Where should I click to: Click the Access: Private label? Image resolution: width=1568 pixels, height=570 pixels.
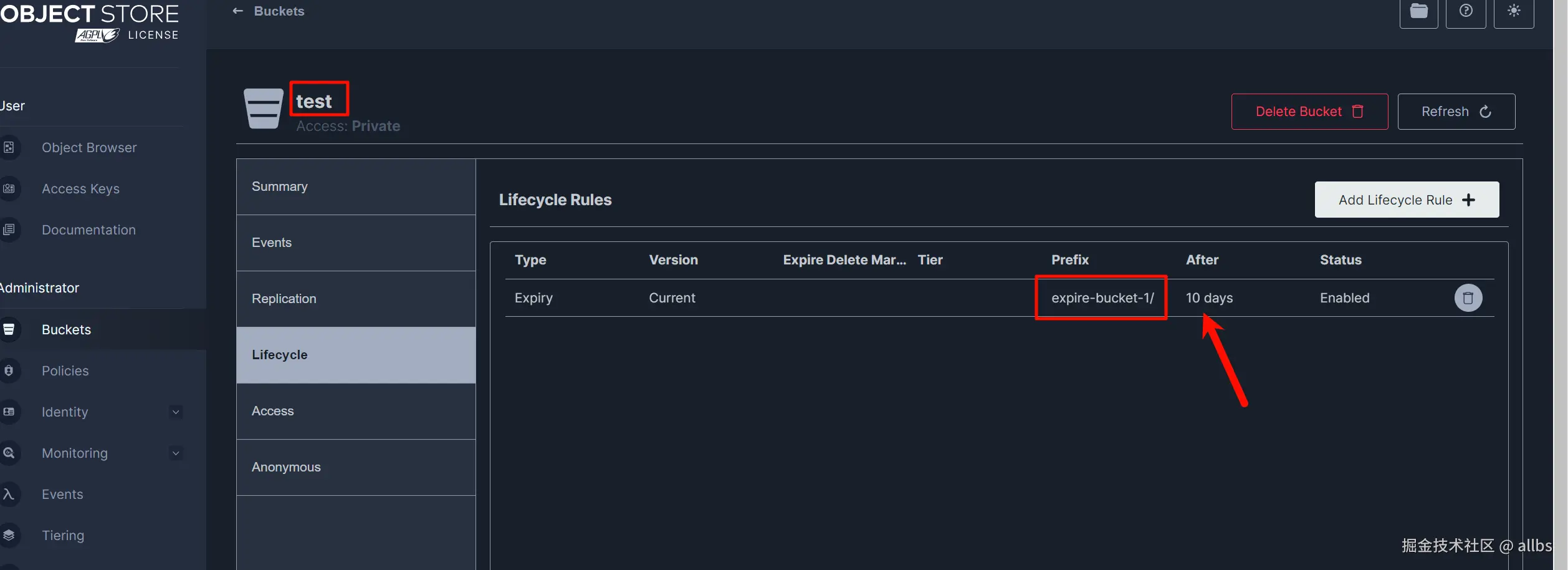point(348,126)
